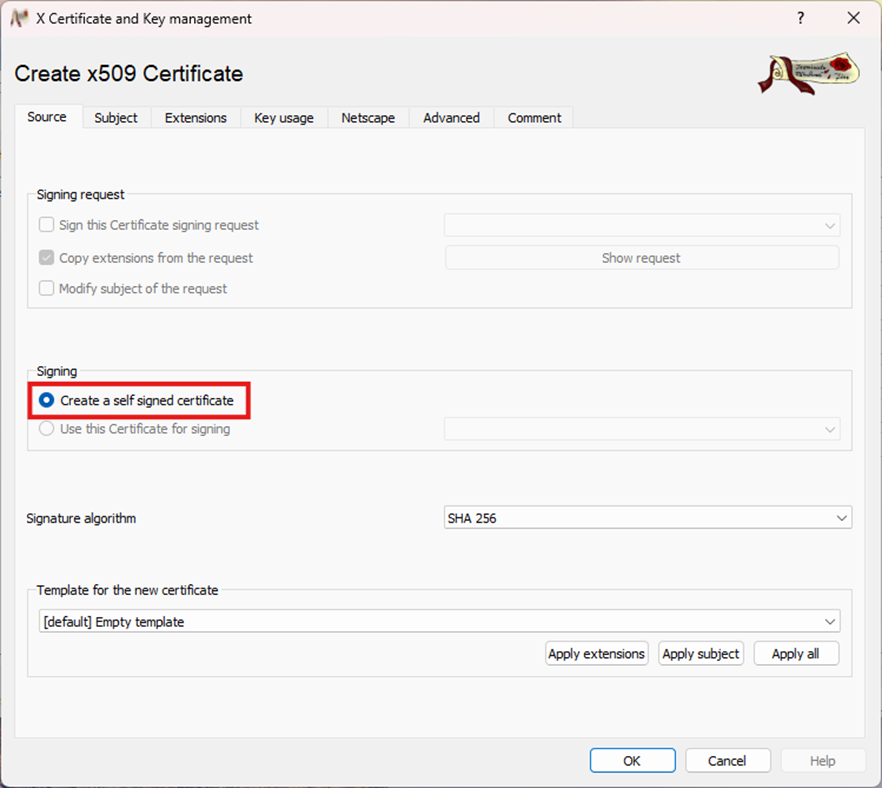
Task: Close the certificate dialog window
Action: 853,18
